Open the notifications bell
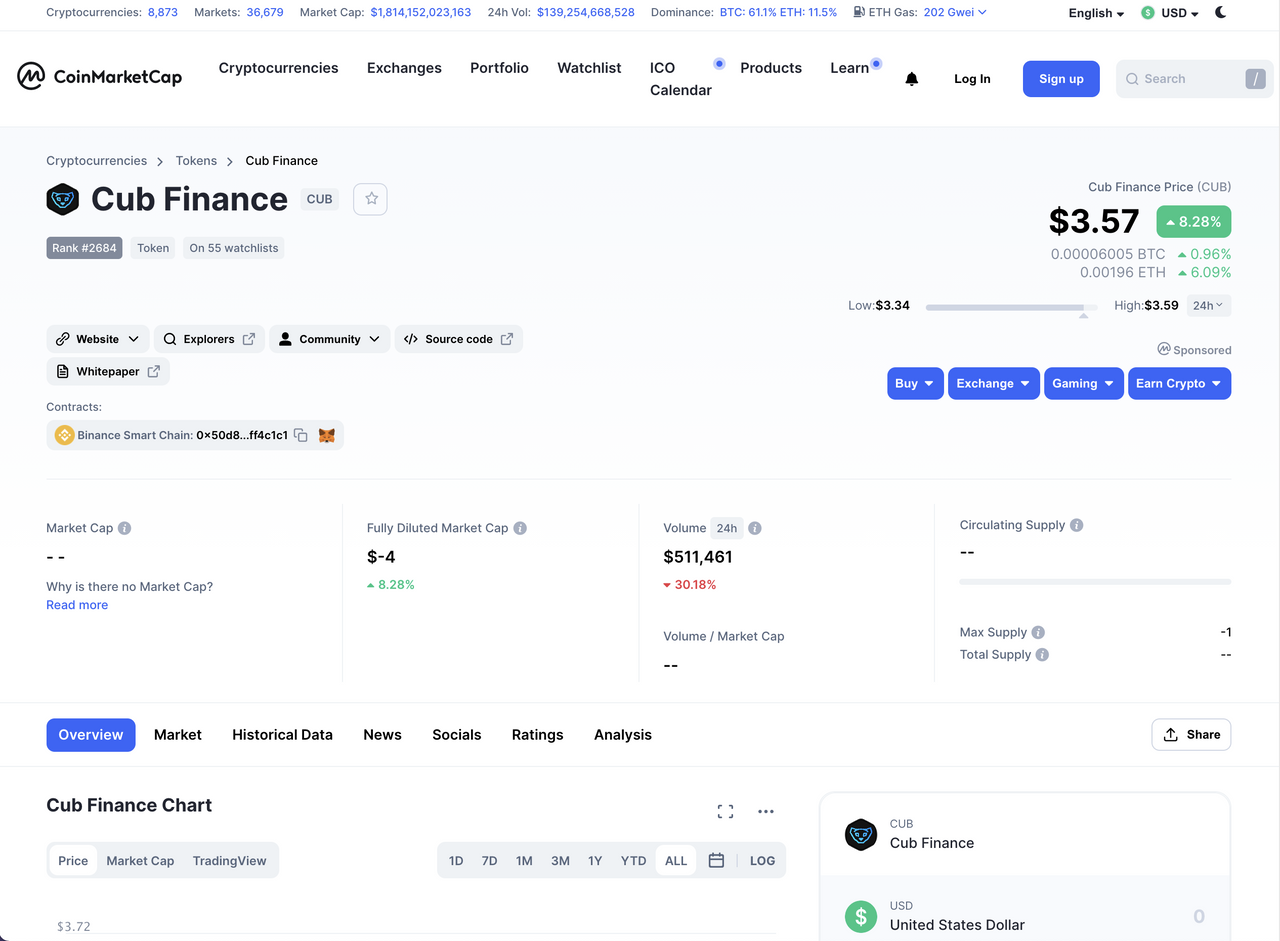The width and height of the screenshot is (1280, 941). 911,79
